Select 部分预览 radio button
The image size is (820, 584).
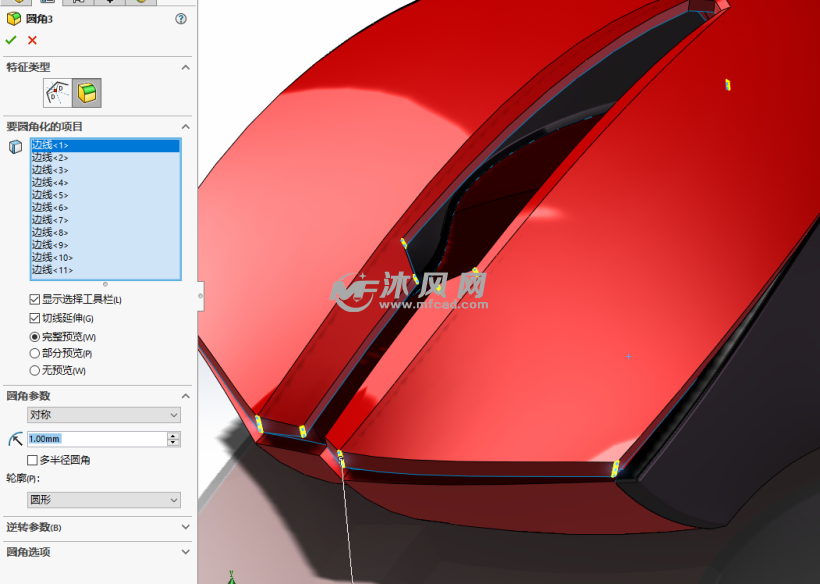[35, 354]
